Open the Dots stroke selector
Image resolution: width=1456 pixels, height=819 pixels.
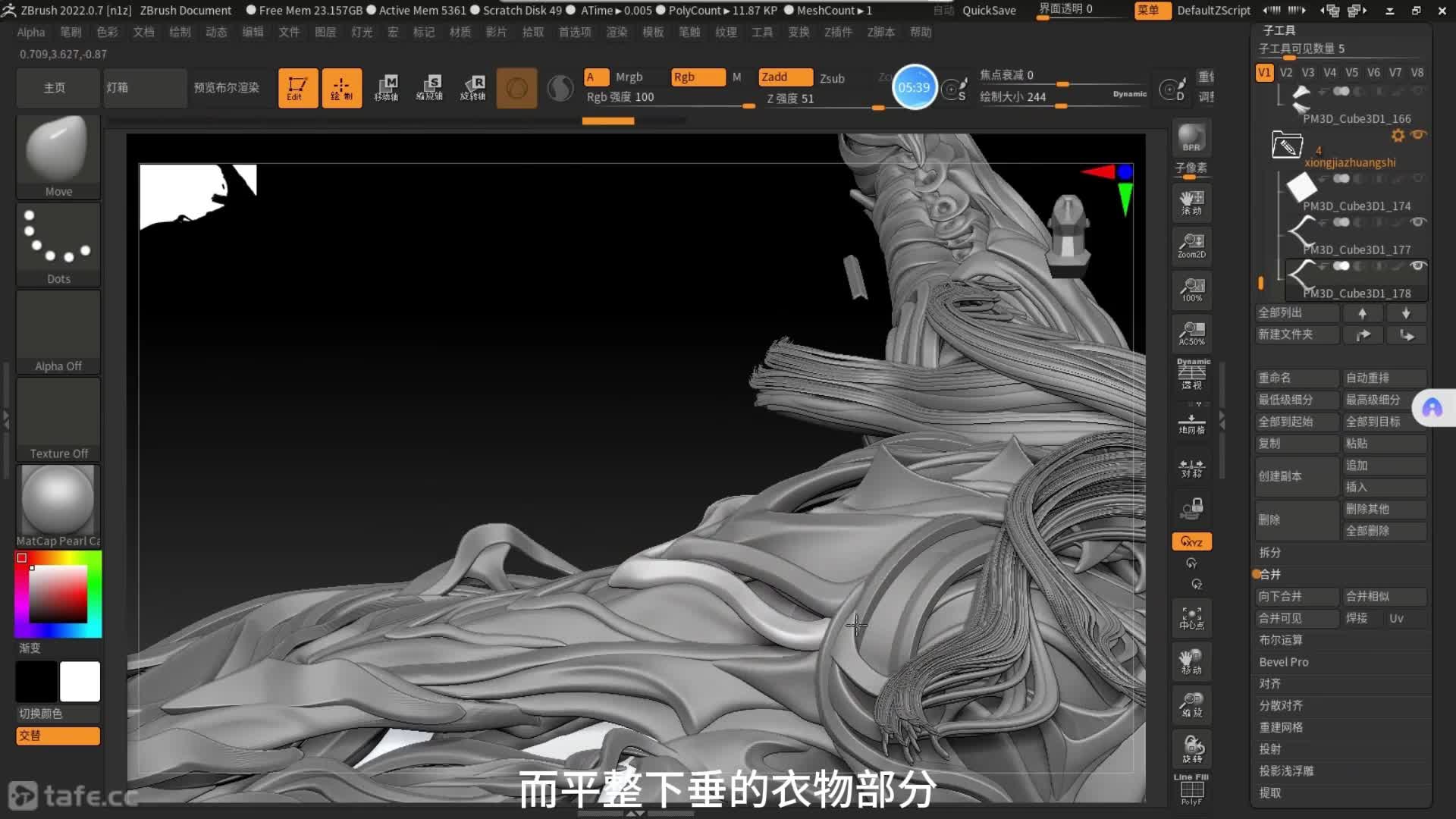pyautogui.click(x=58, y=244)
